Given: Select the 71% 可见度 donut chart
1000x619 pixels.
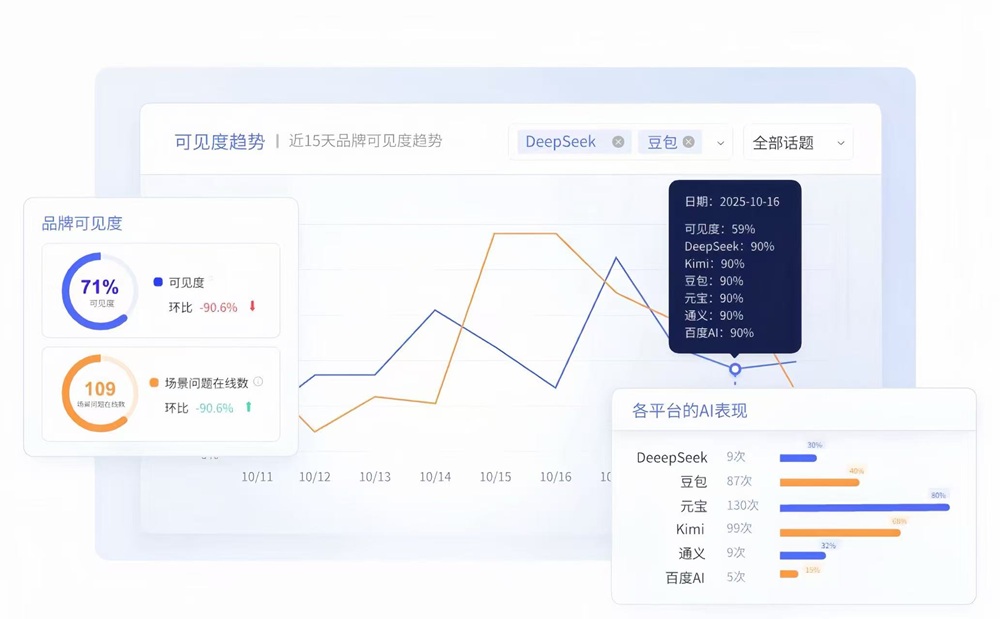Looking at the screenshot, I should coord(100,291).
